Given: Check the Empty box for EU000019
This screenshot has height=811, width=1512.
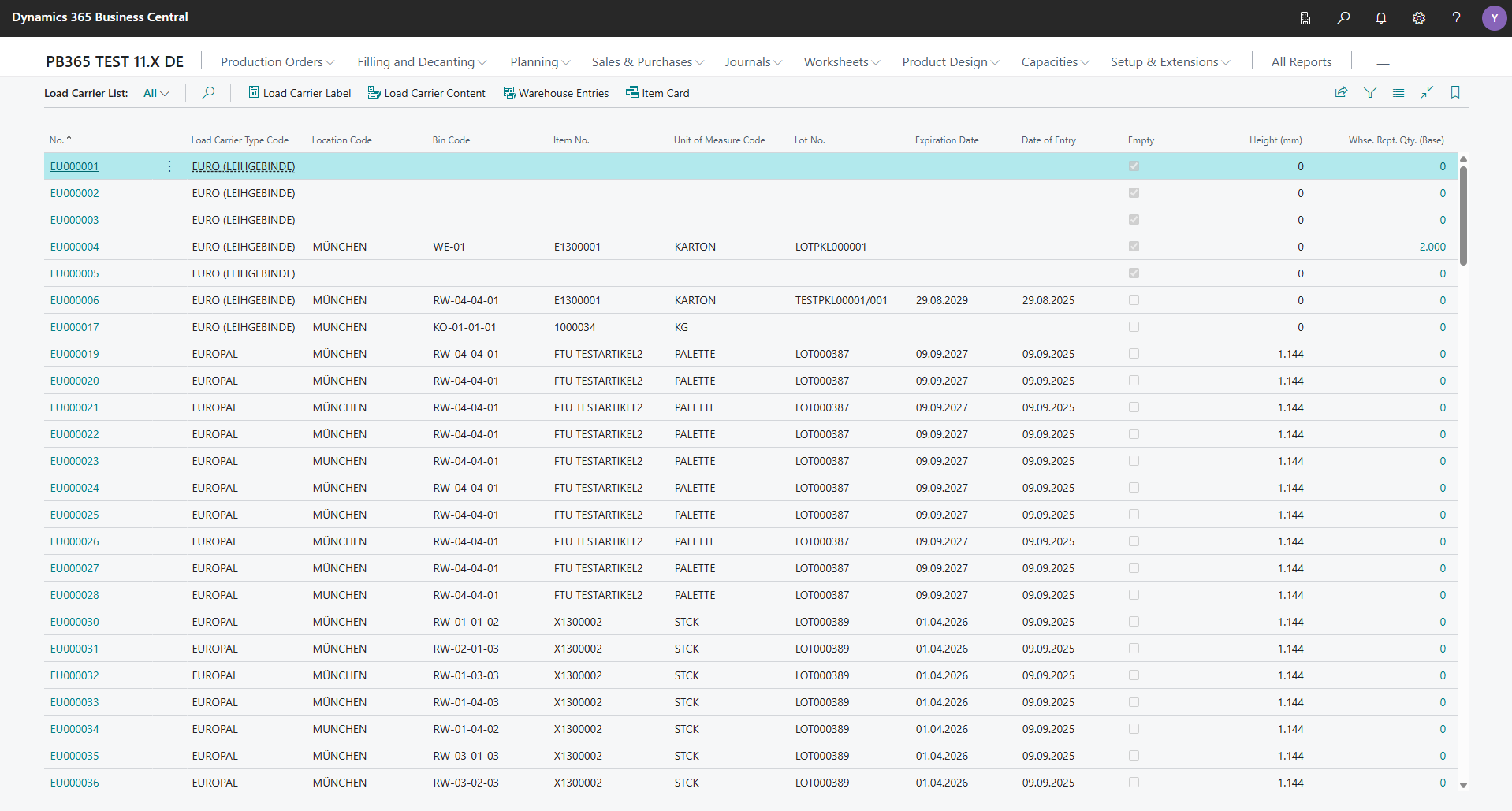Looking at the screenshot, I should pyautogui.click(x=1134, y=353).
